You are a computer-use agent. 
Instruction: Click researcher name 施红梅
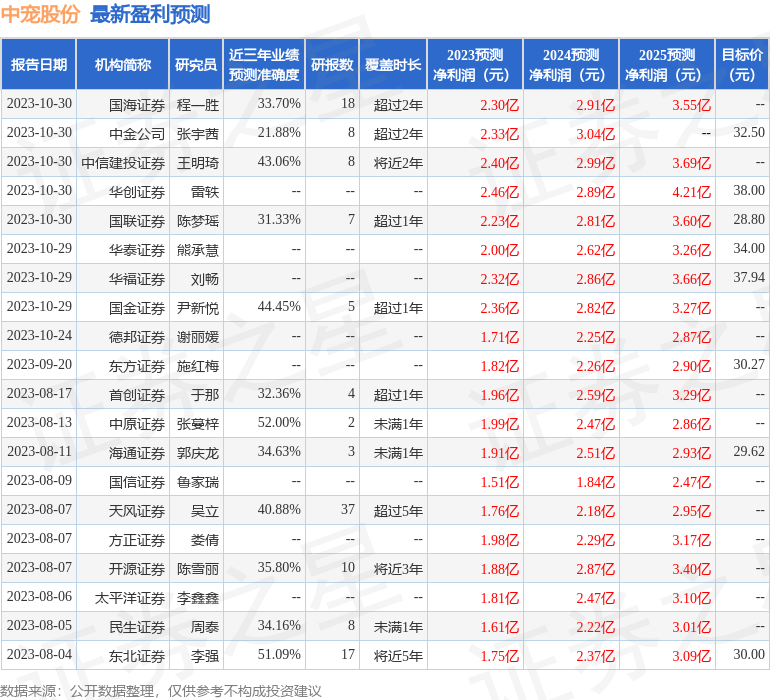point(198,365)
